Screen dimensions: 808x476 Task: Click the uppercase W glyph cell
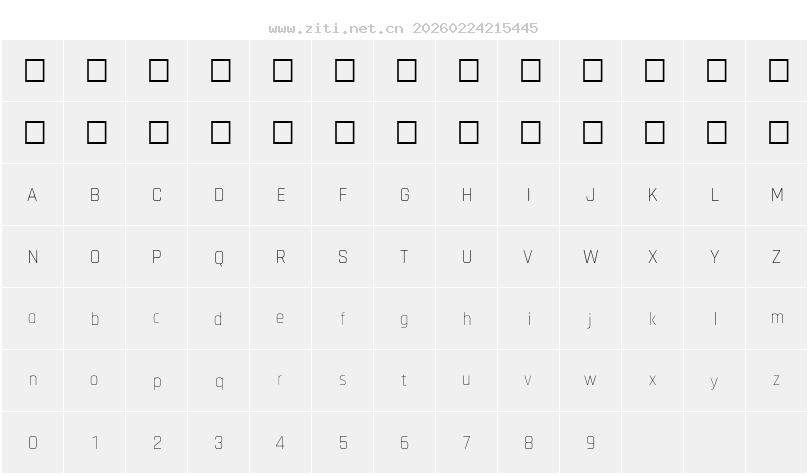590,257
